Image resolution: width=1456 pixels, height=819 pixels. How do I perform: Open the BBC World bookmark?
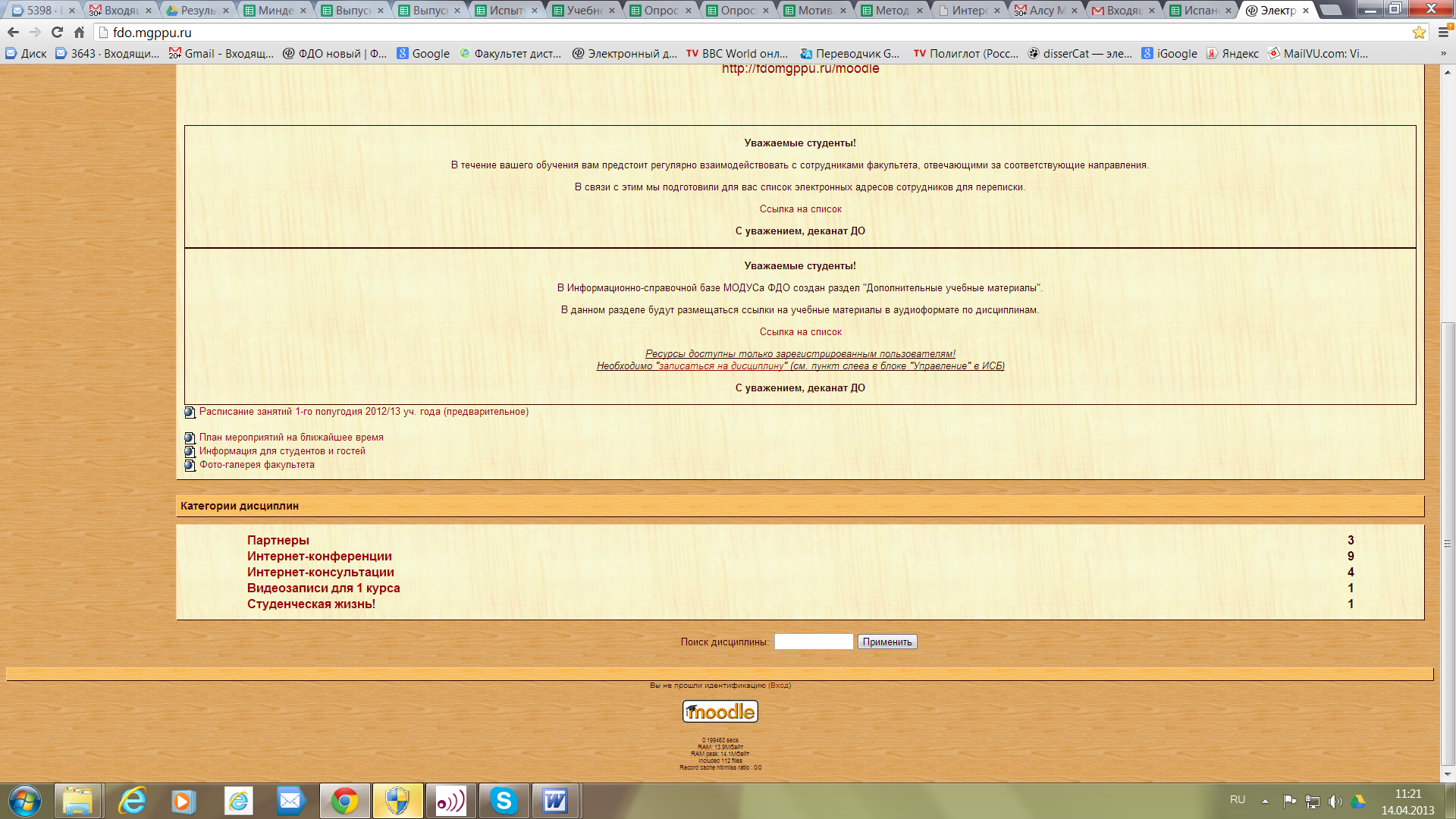point(737,54)
